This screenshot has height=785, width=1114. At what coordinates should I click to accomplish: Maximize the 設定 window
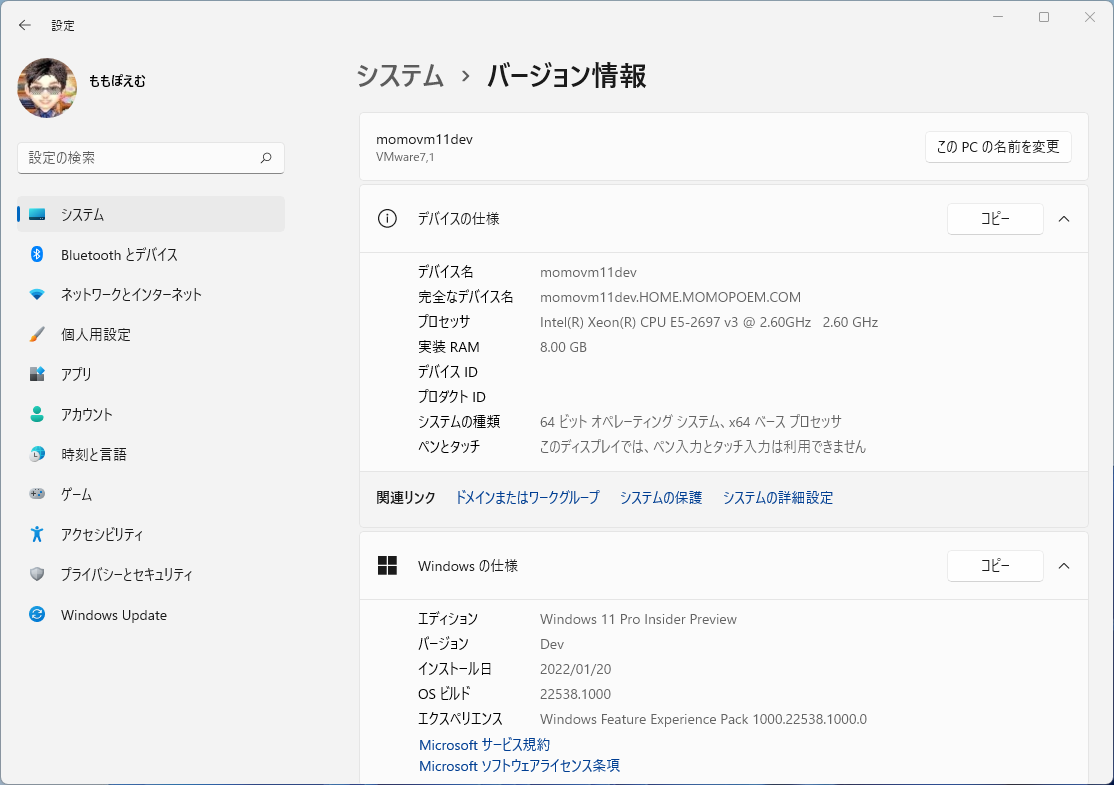pos(1044,16)
